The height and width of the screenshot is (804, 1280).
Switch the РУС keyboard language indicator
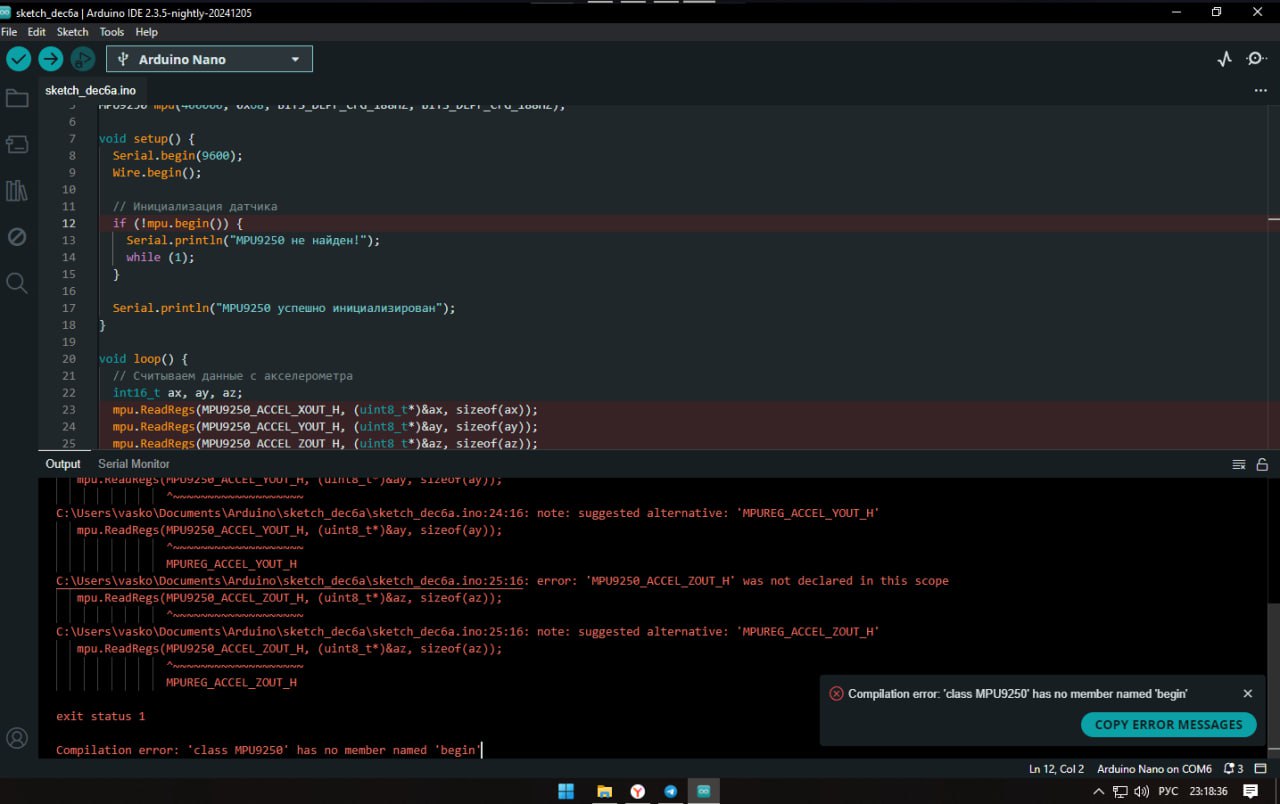click(x=1168, y=791)
